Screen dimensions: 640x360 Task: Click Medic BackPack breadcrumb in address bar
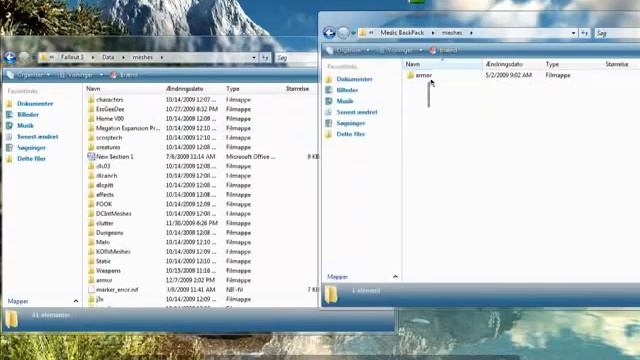[402, 33]
